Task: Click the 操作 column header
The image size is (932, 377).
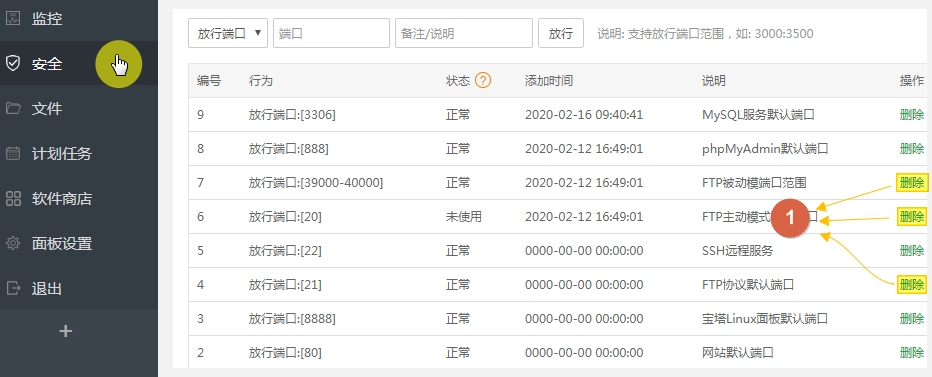Action: tap(912, 81)
